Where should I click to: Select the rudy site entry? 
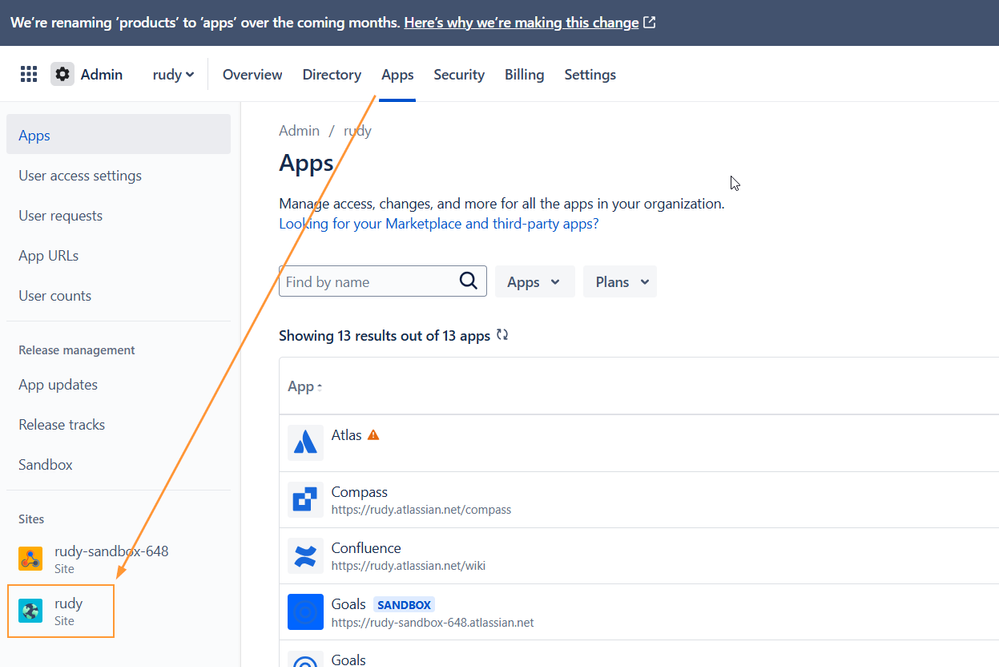(x=61, y=611)
